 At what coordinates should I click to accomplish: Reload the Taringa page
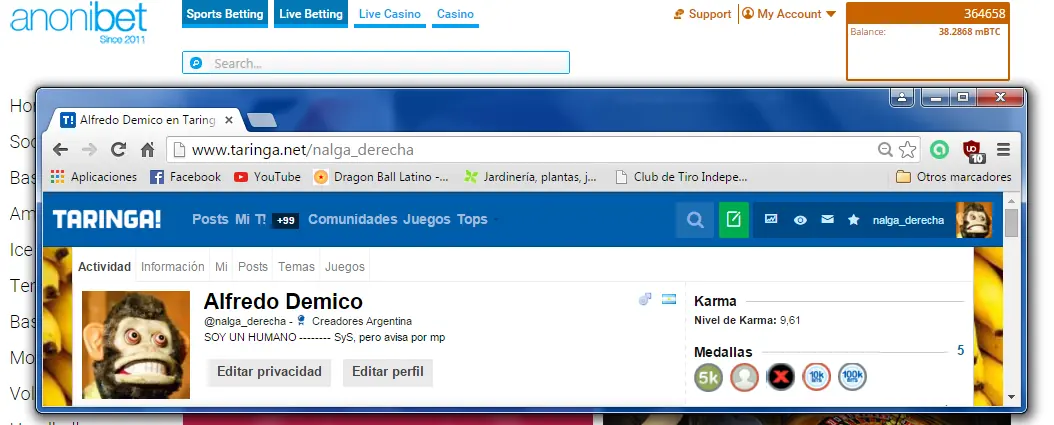(118, 149)
